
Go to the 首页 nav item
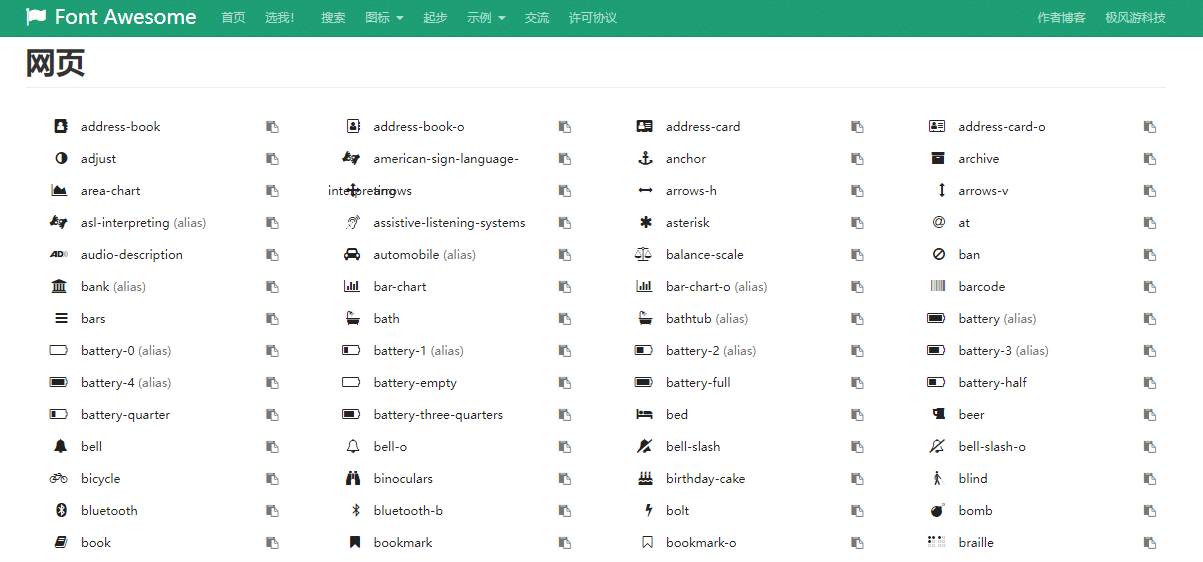[233, 18]
